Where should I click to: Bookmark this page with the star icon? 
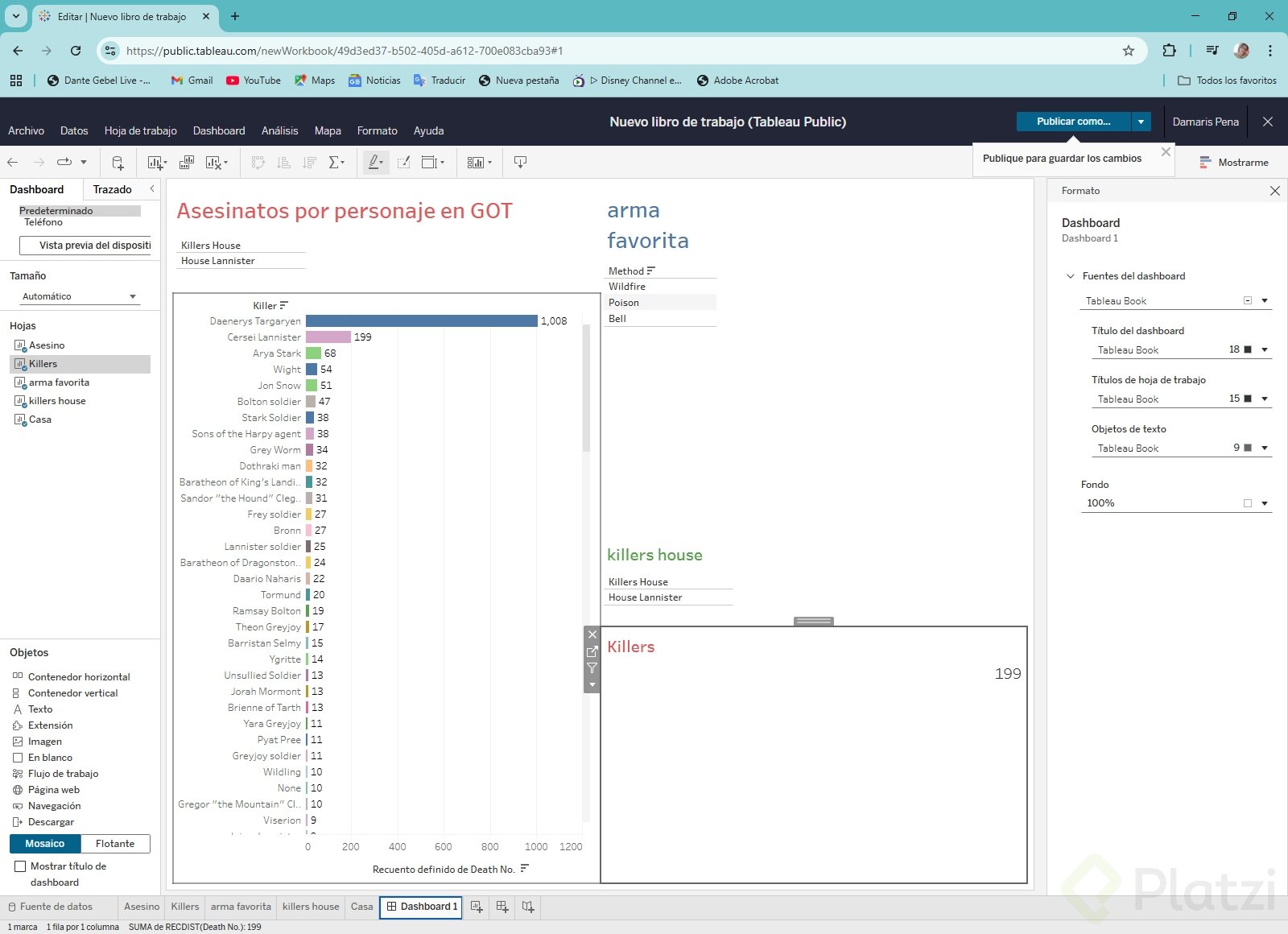[1129, 51]
